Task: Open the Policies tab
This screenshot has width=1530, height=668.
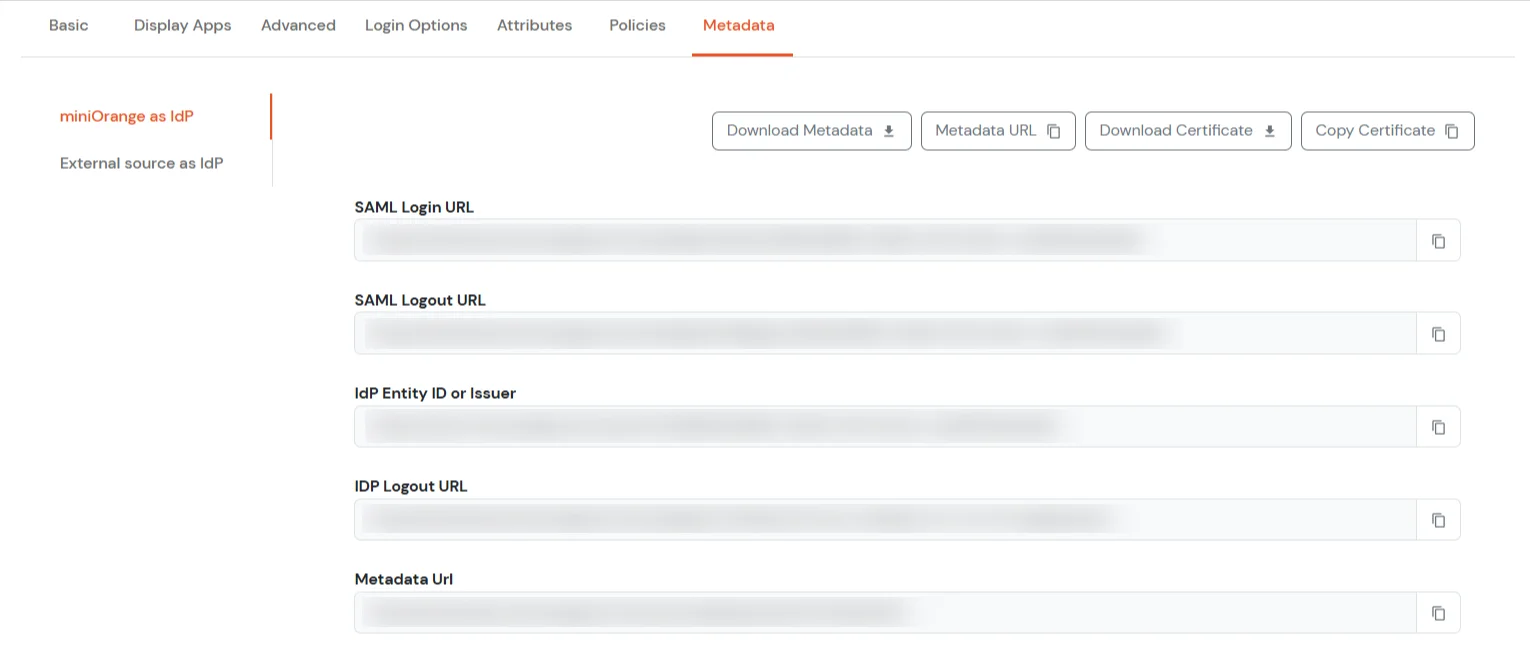Action: 636,25
